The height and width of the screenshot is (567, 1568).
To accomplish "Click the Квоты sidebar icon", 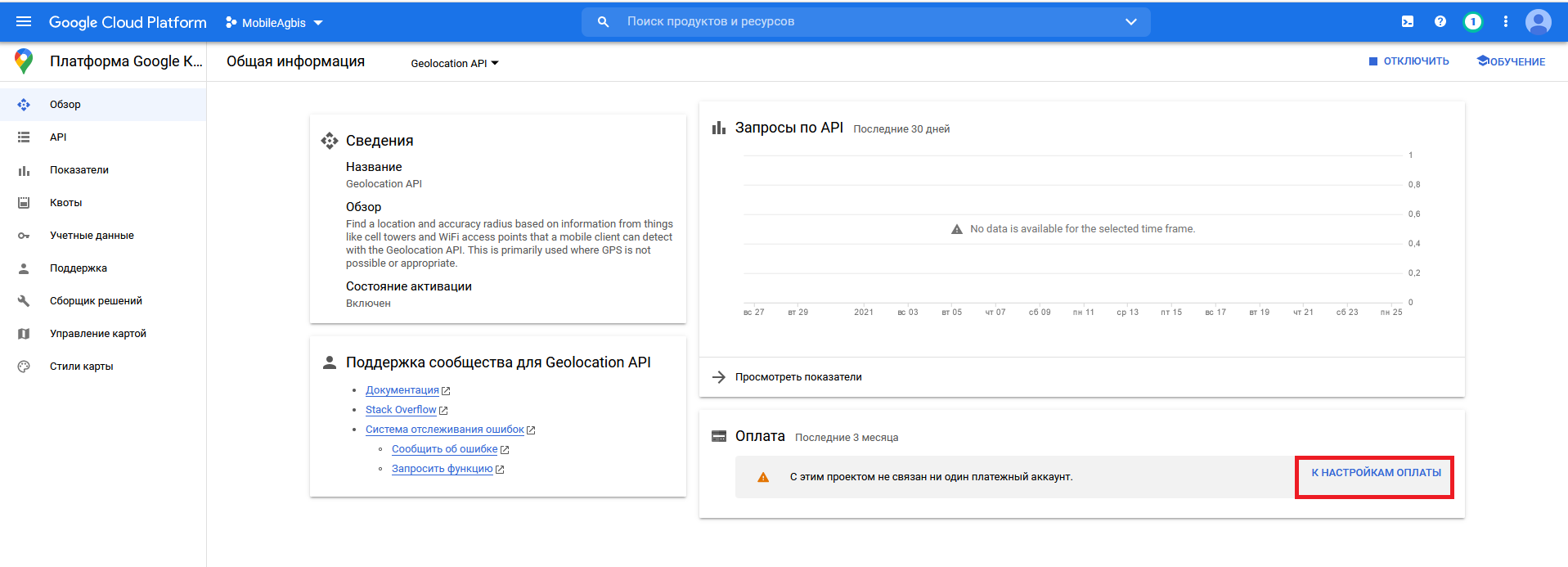I will click(x=24, y=203).
